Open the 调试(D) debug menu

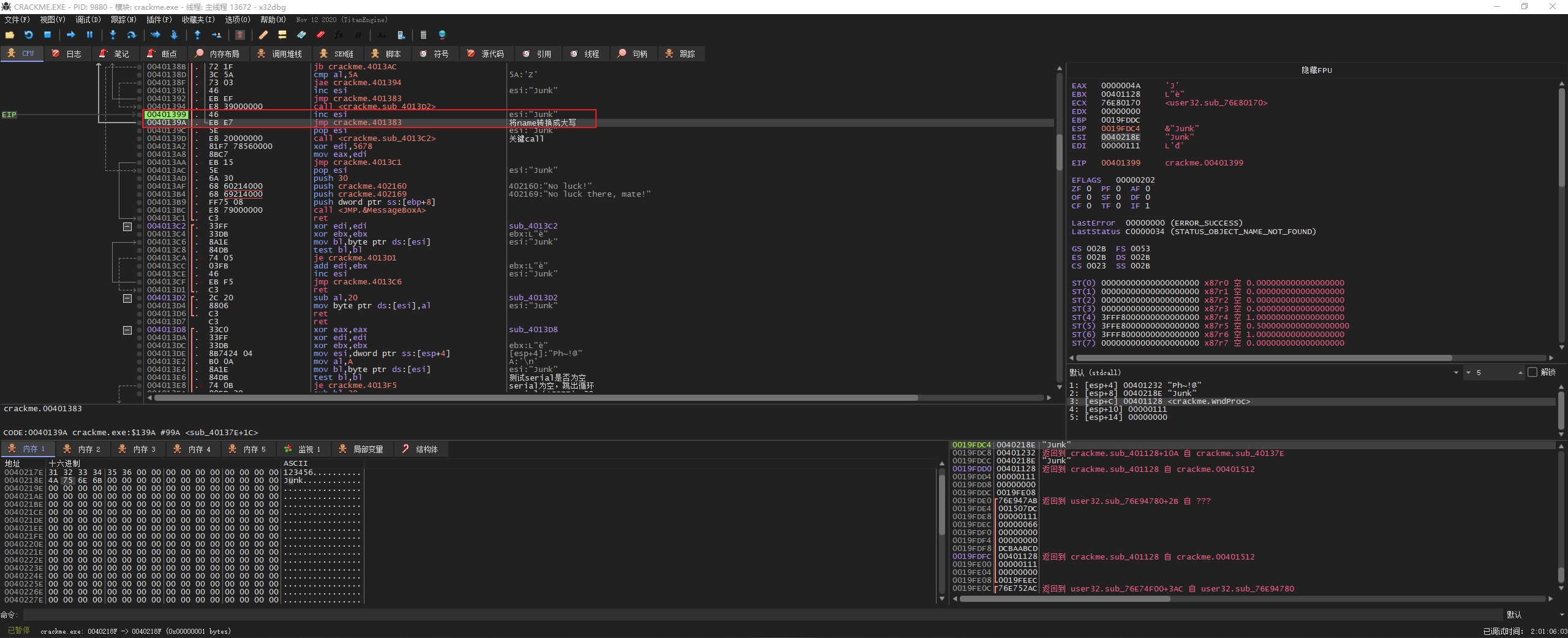click(x=88, y=20)
